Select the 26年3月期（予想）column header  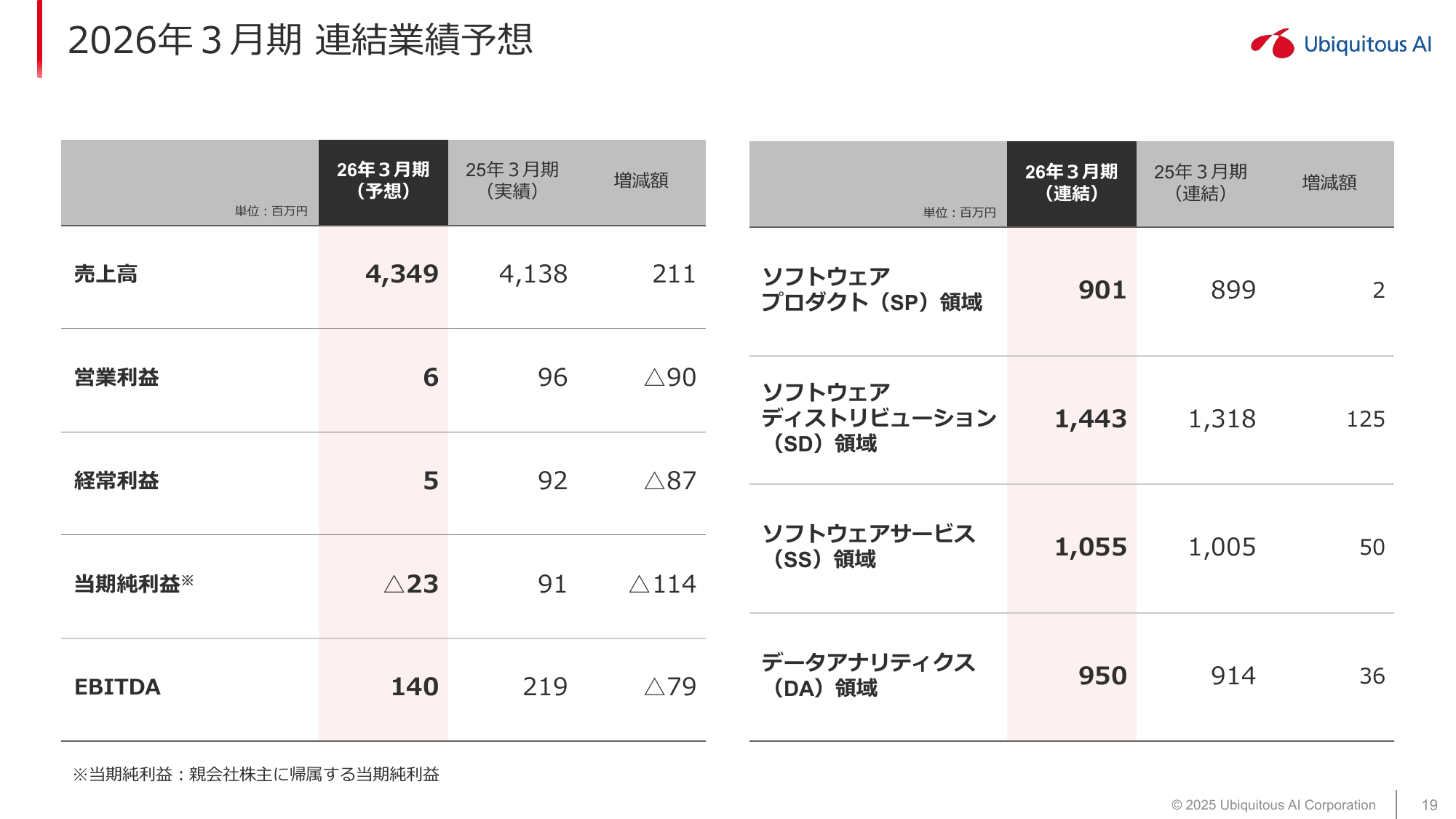tap(383, 181)
